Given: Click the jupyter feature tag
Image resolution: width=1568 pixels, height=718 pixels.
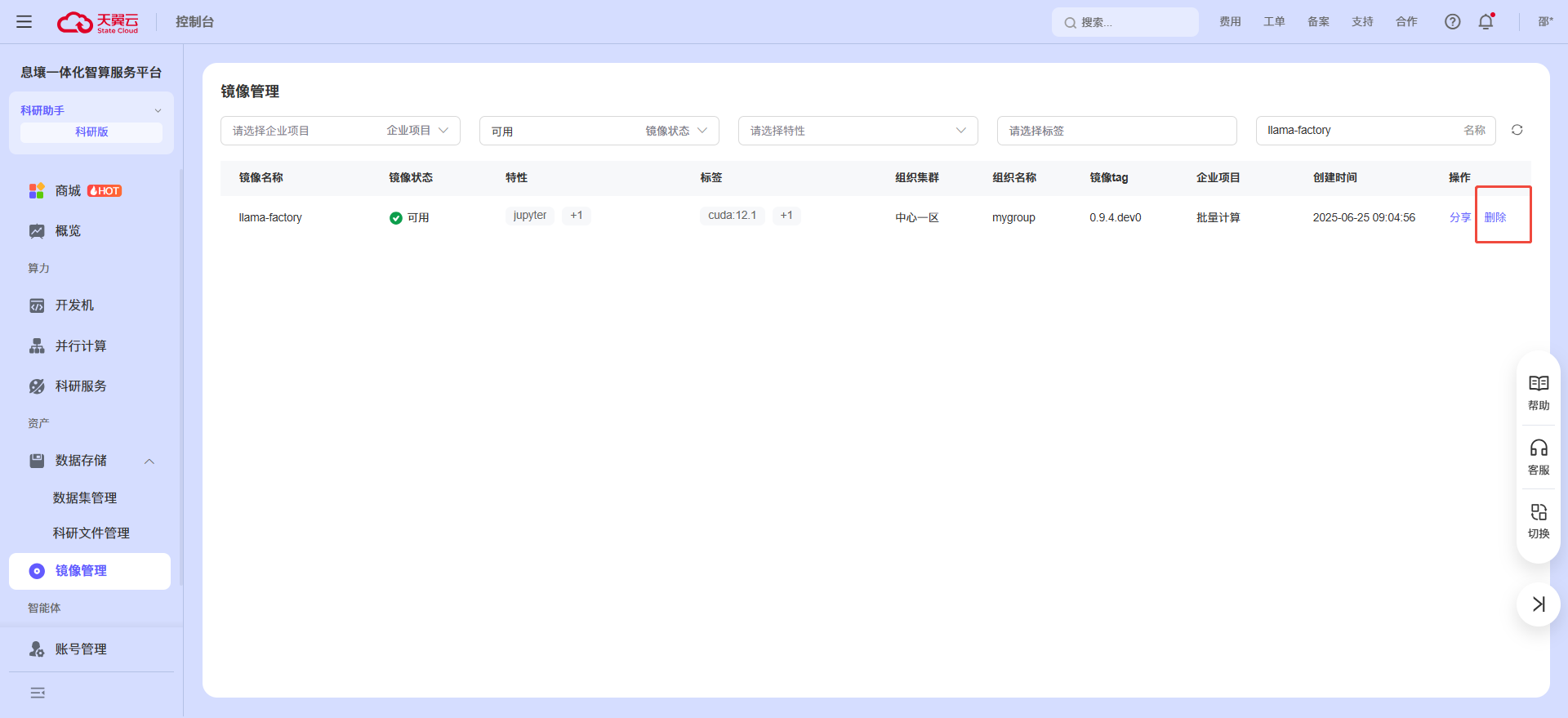Looking at the screenshot, I should pyautogui.click(x=530, y=216).
